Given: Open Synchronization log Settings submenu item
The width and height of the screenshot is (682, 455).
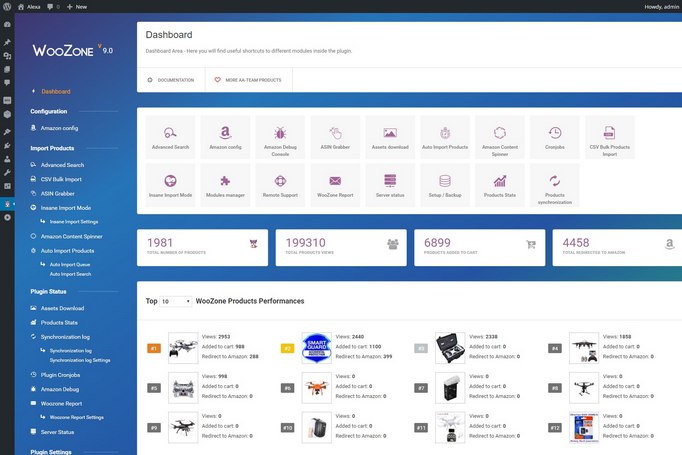Looking at the screenshot, I should pyautogui.click(x=80, y=360).
